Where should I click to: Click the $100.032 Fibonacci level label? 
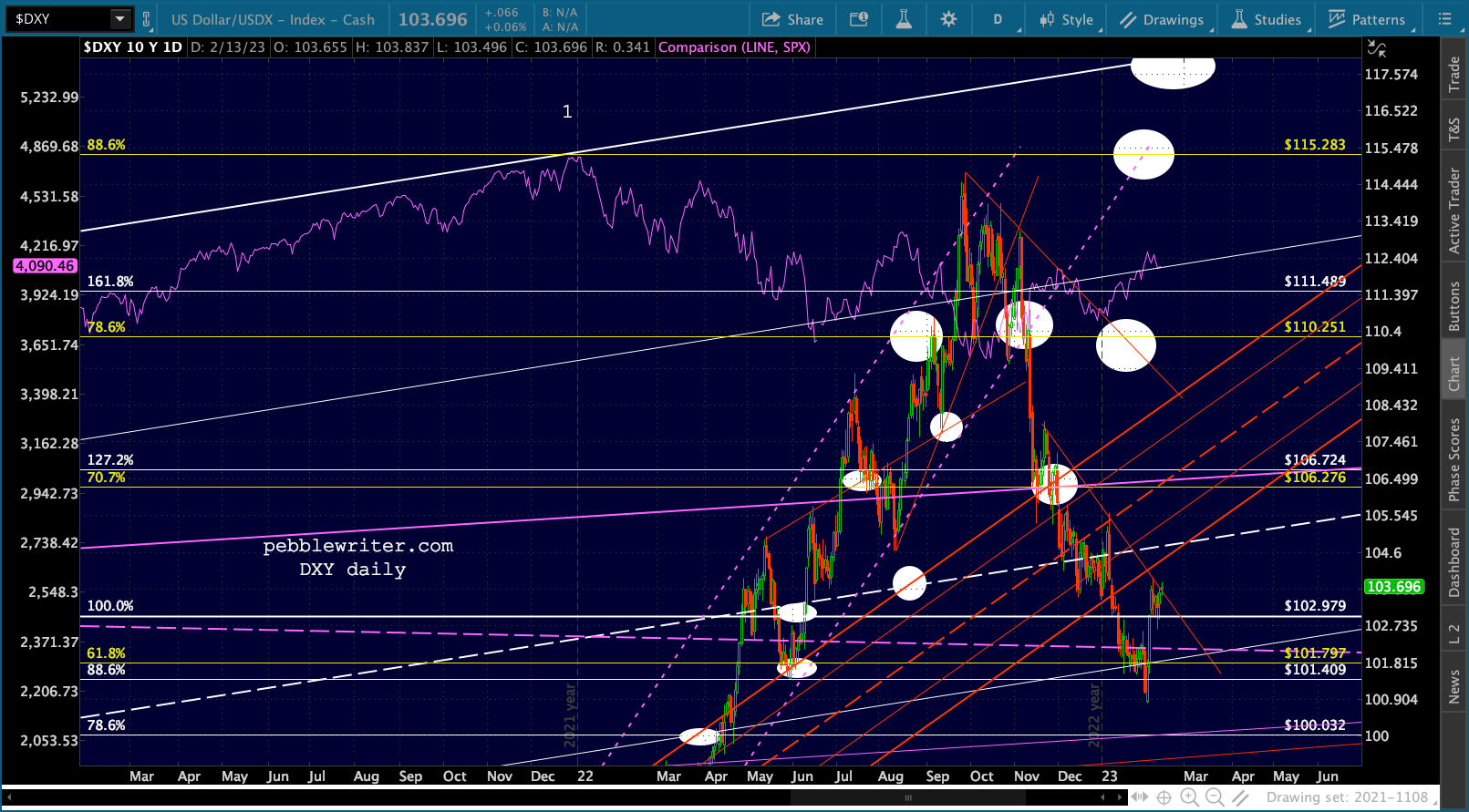[x=1315, y=725]
